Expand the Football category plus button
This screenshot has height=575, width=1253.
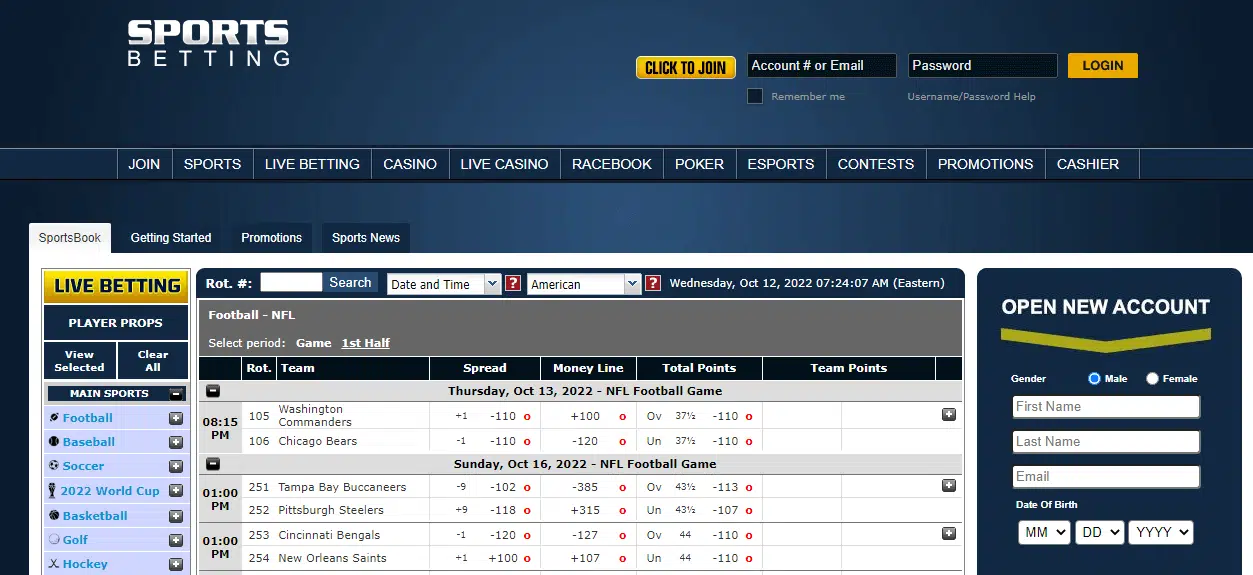click(x=176, y=418)
